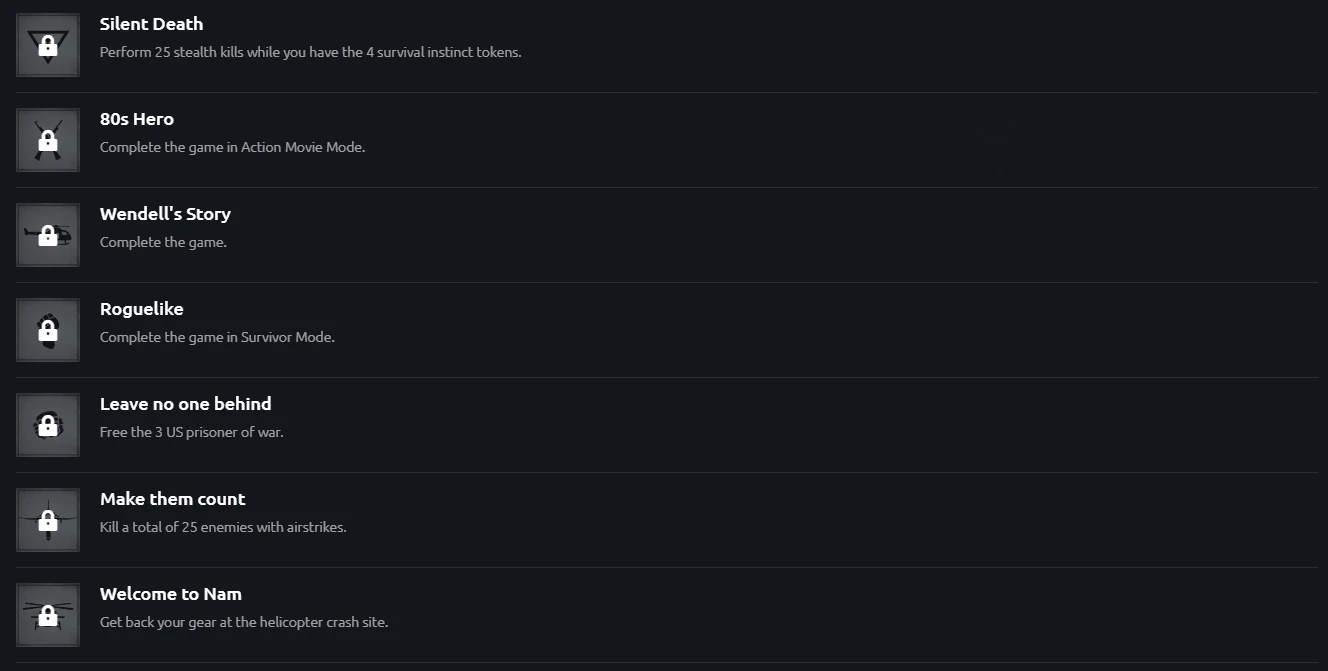The height and width of the screenshot is (671, 1328).
Task: Select the 80s Hero title text
Action: [136, 119]
